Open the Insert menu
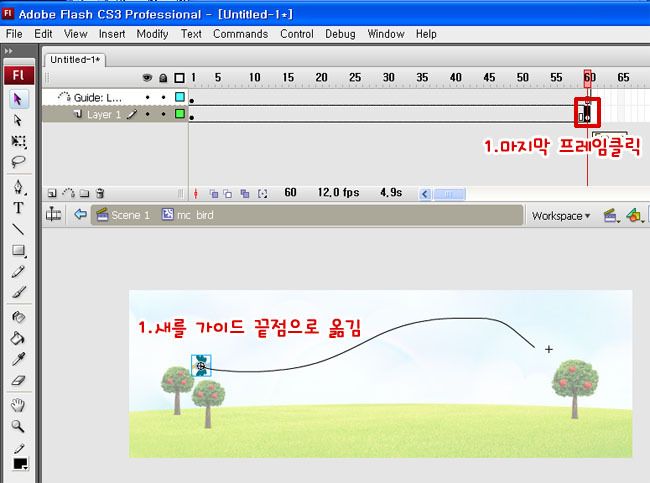The height and width of the screenshot is (483, 650). (112, 34)
